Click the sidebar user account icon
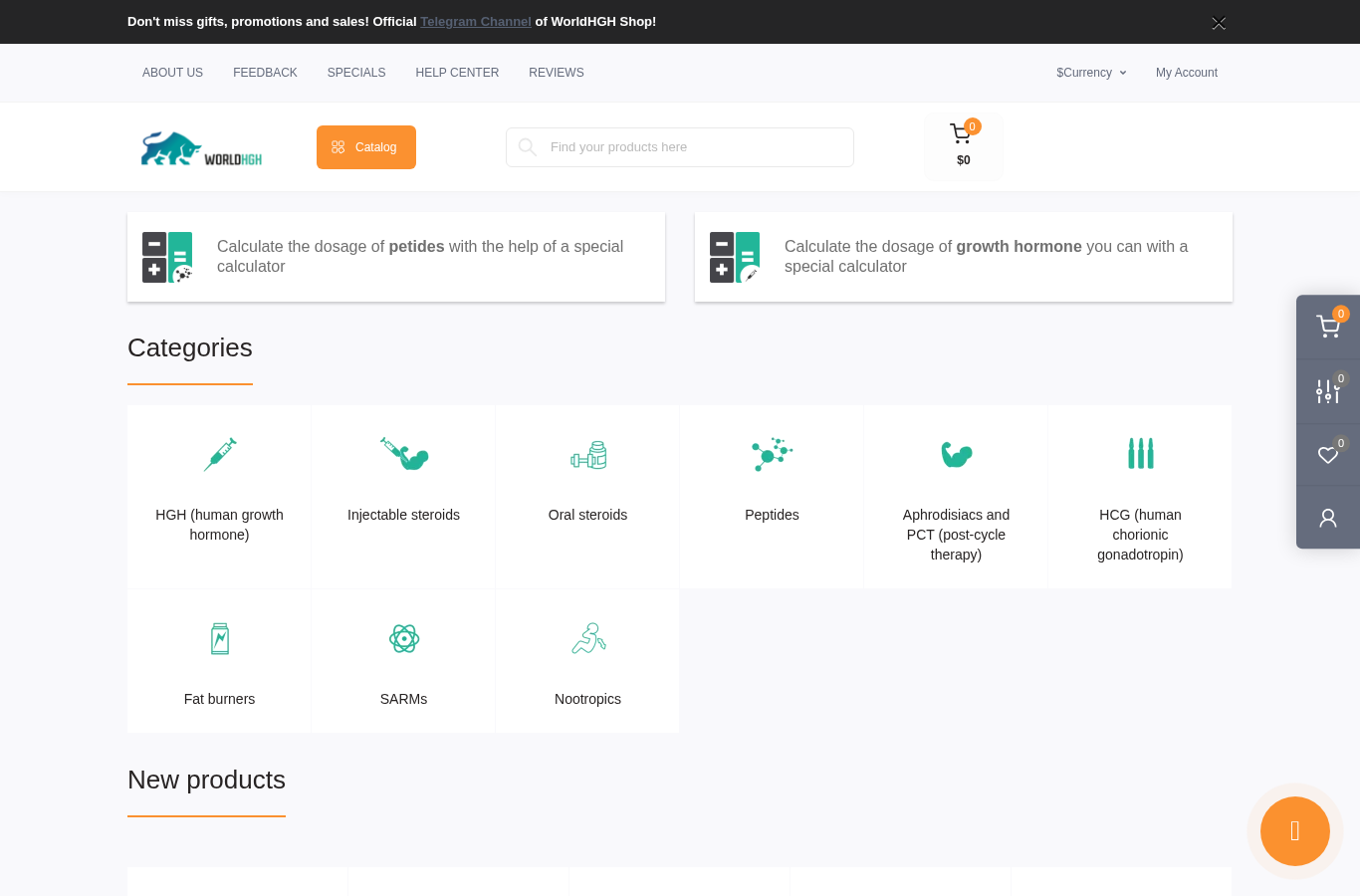The image size is (1360, 896). 1328,518
